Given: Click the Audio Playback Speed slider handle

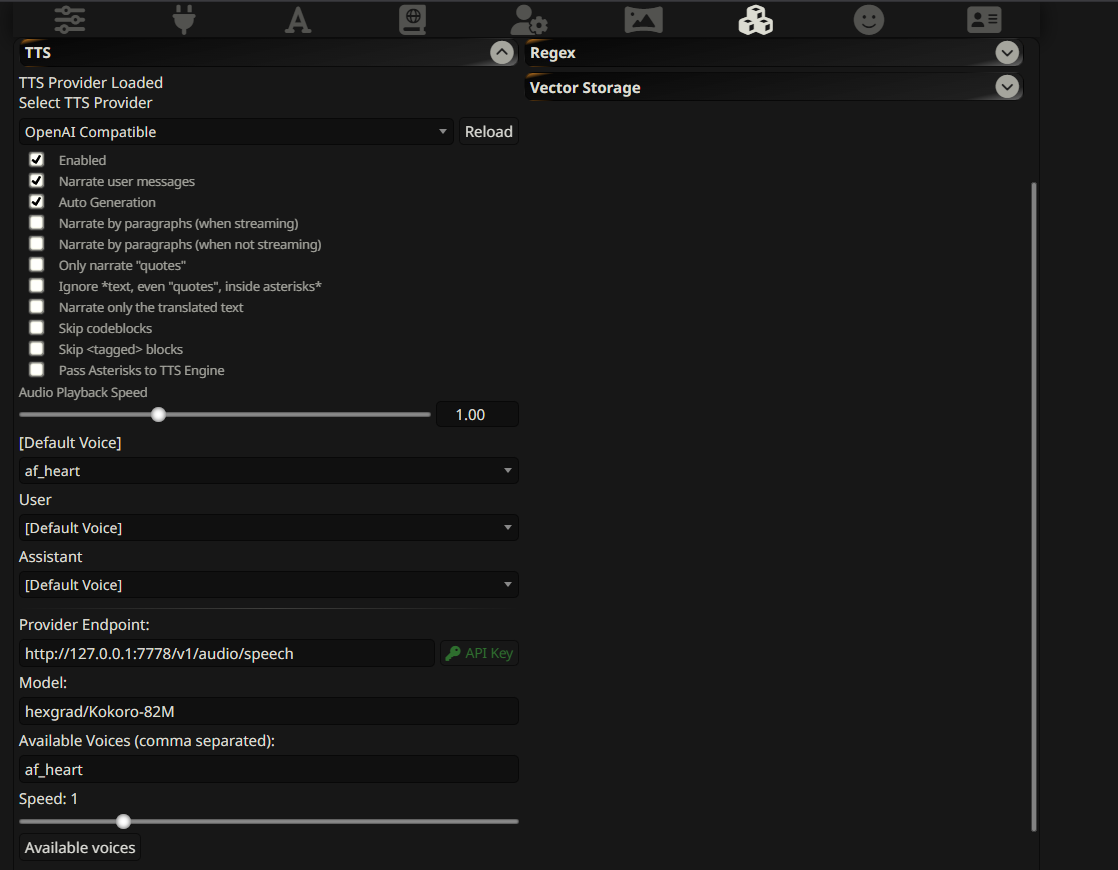Looking at the screenshot, I should click(x=158, y=414).
